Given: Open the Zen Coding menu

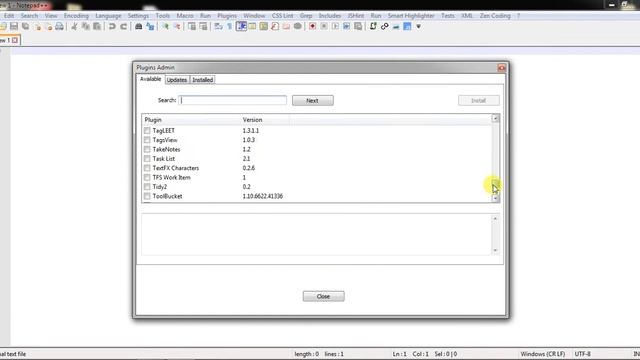Looking at the screenshot, I should pos(495,16).
